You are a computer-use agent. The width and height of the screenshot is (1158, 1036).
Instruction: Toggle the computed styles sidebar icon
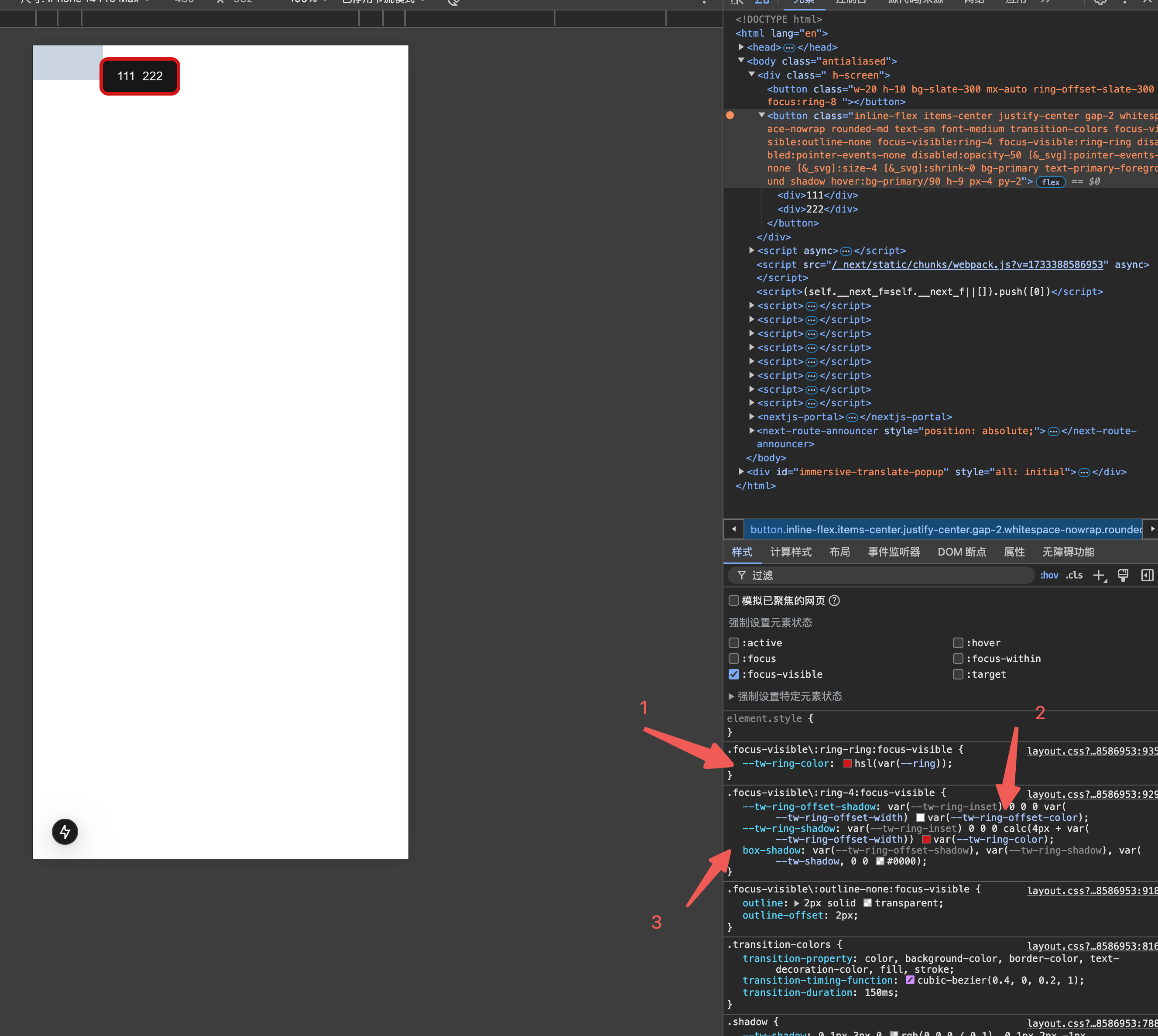1147,576
